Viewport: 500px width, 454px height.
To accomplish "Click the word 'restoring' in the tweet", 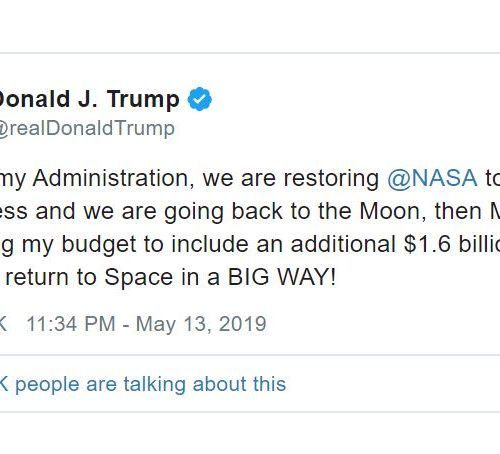I will 331,179.
